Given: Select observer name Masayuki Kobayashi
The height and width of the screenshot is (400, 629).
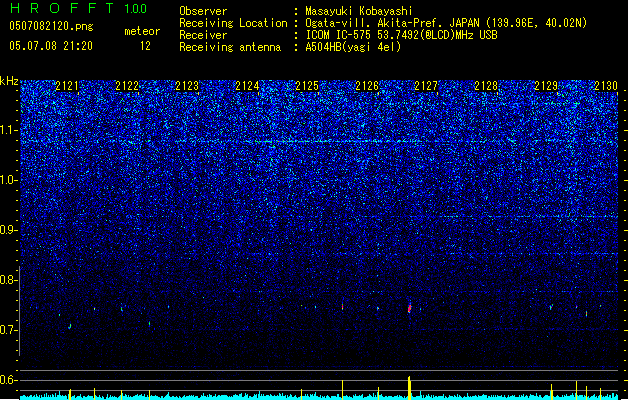Looking at the screenshot, I should 359,11.
